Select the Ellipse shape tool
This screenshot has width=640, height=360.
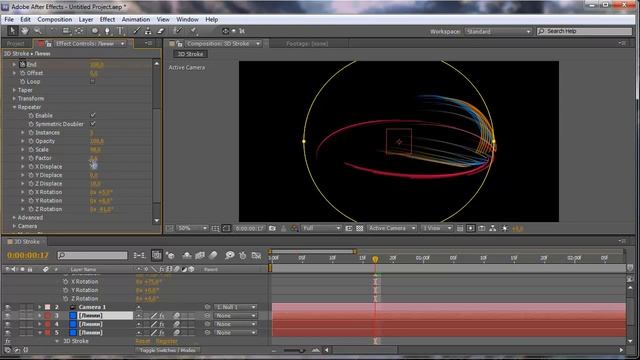(95, 31)
